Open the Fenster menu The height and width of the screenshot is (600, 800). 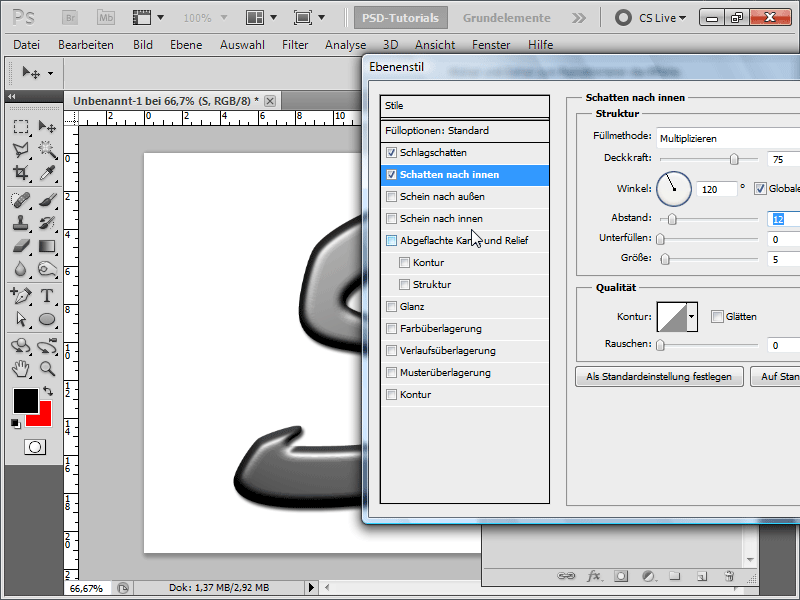coord(491,45)
